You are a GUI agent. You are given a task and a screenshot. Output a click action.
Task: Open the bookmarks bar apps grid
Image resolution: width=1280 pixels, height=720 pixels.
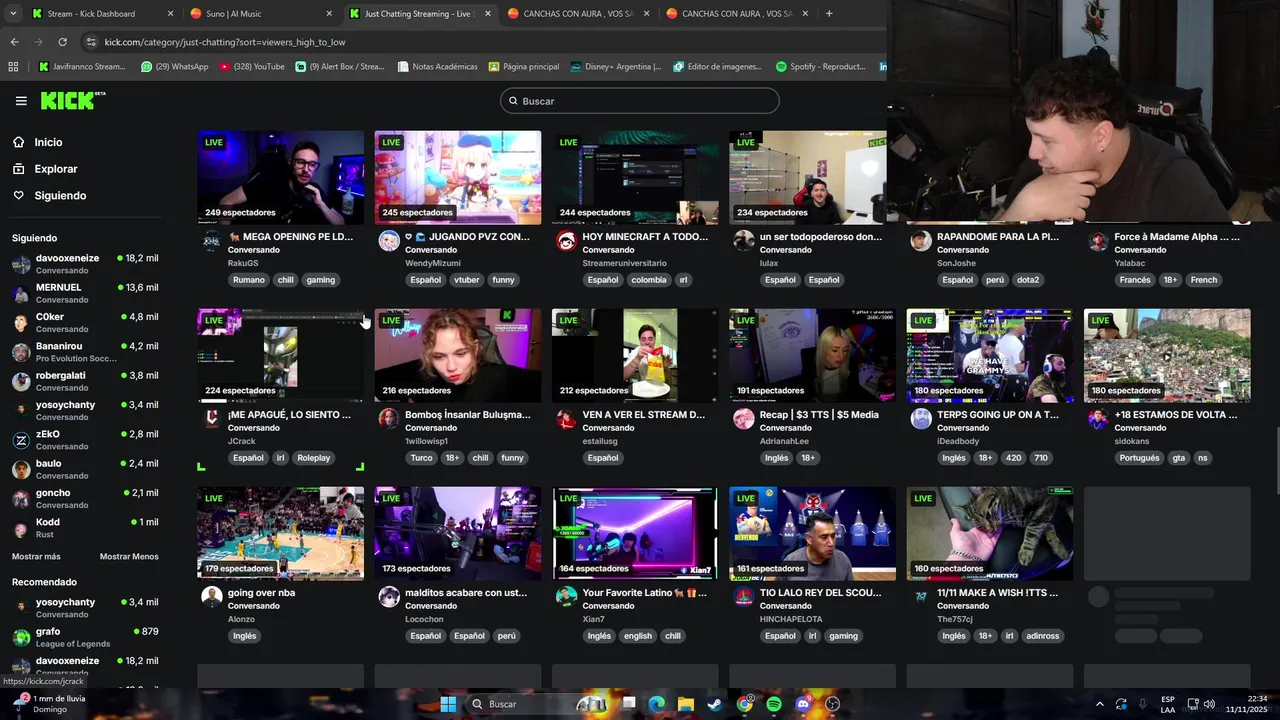tap(13, 67)
